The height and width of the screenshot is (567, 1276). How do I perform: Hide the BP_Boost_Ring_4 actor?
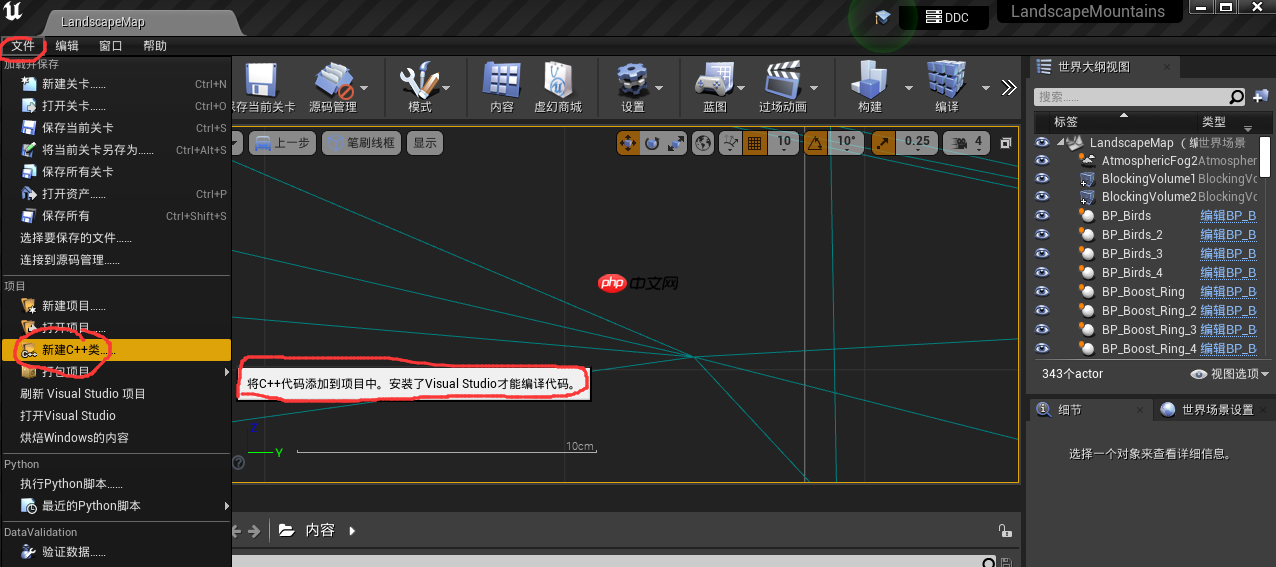[1043, 349]
